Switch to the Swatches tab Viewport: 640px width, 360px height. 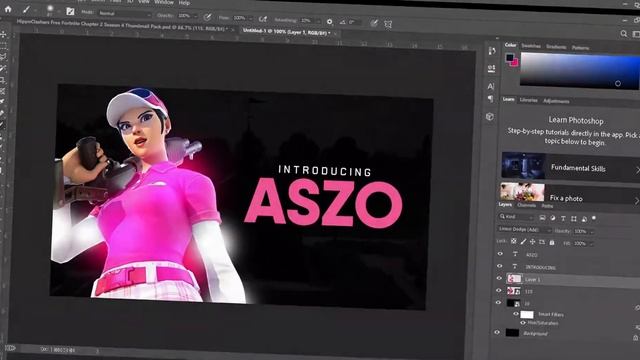coord(531,46)
